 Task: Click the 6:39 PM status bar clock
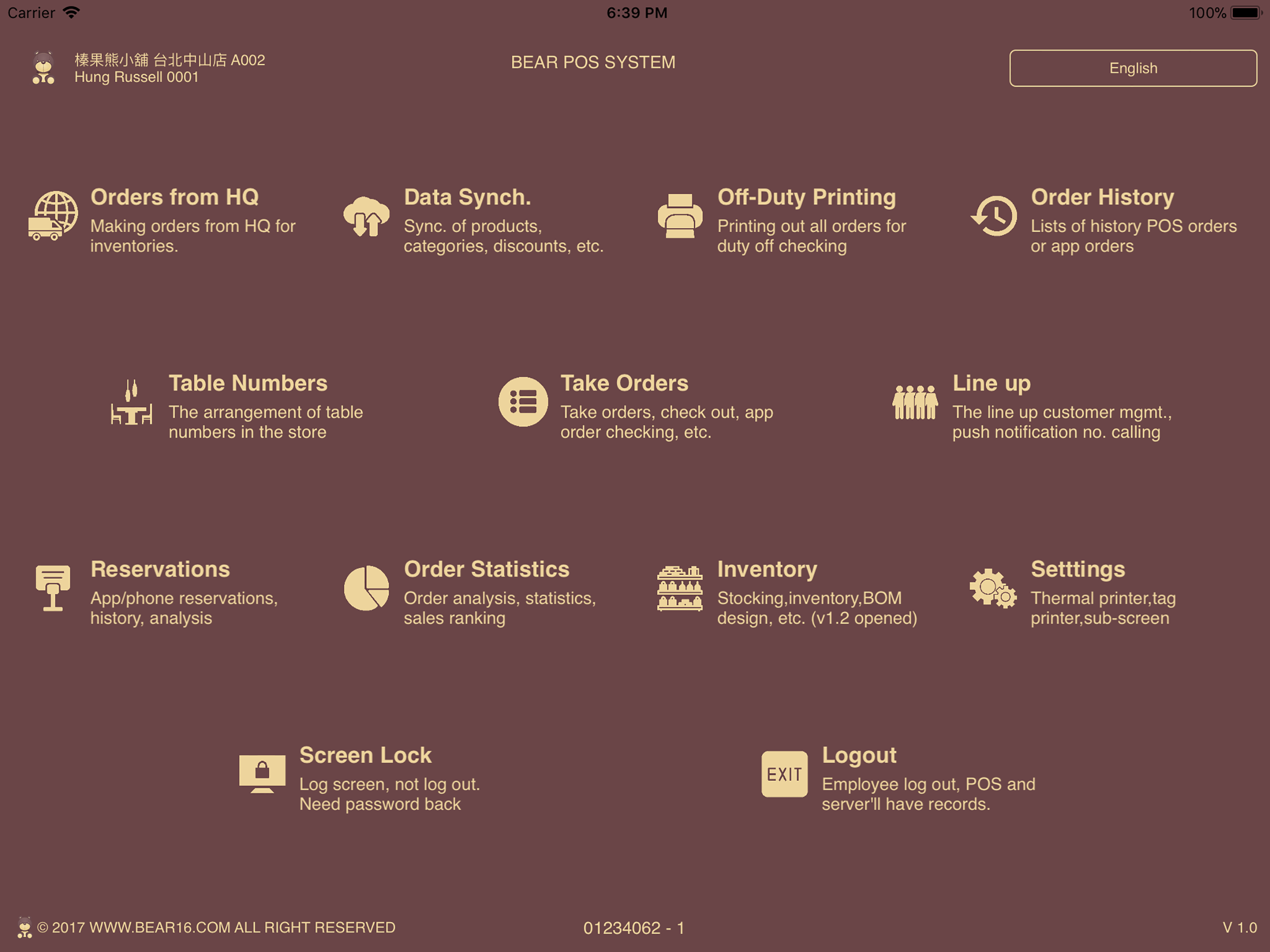click(637, 13)
